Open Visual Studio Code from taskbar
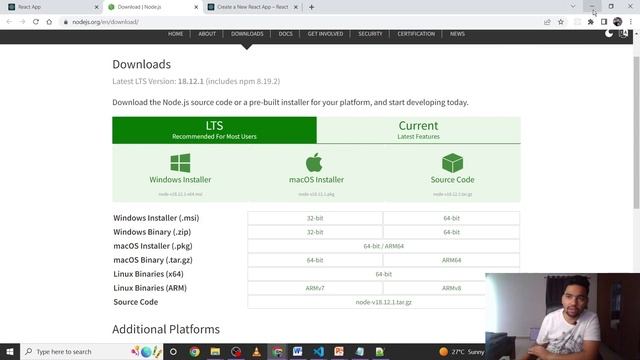The image size is (640, 360). pos(318,351)
